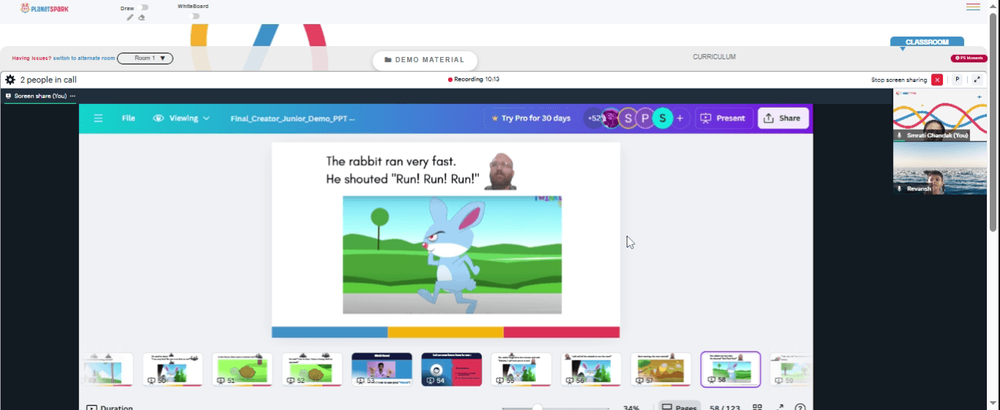
Task: Select the eraser tool
Action: [142, 17]
